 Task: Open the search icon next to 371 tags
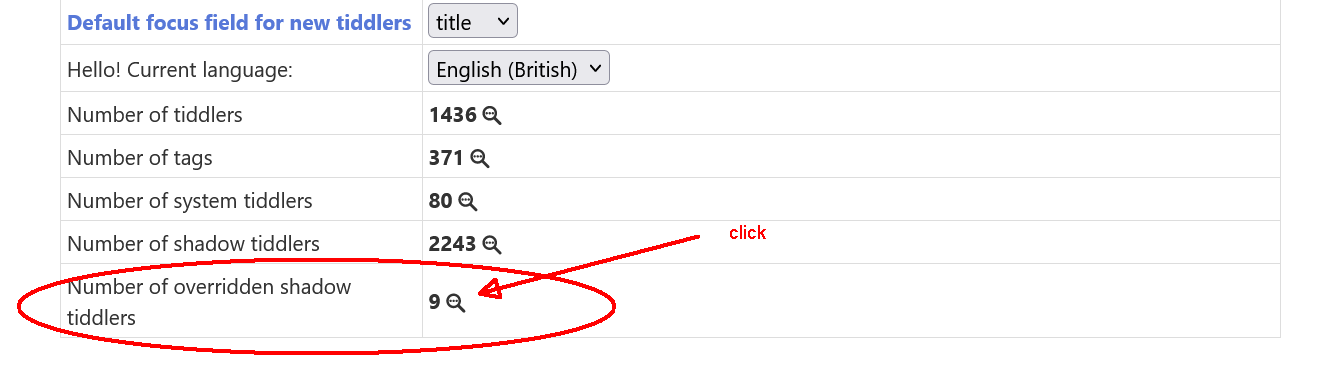pos(480,158)
